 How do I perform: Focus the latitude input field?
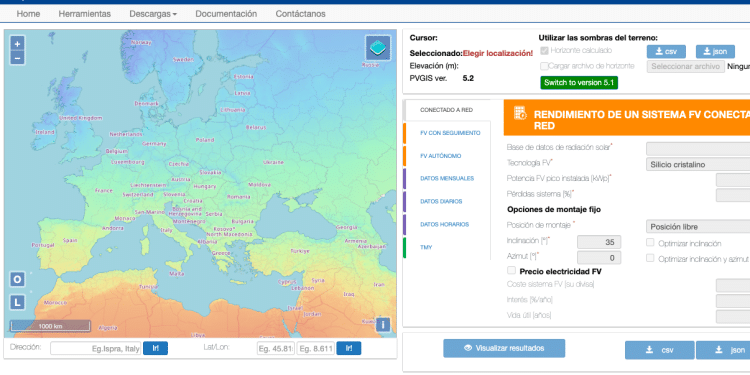276,349
